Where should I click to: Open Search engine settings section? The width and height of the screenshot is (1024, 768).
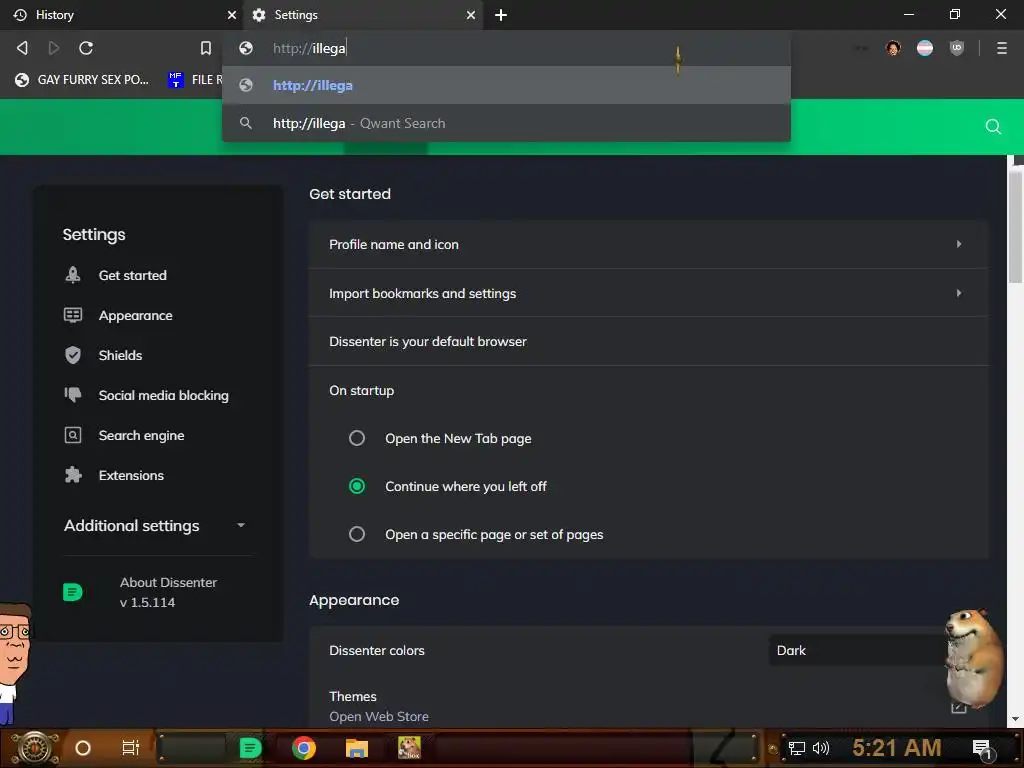pyautogui.click(x=141, y=435)
